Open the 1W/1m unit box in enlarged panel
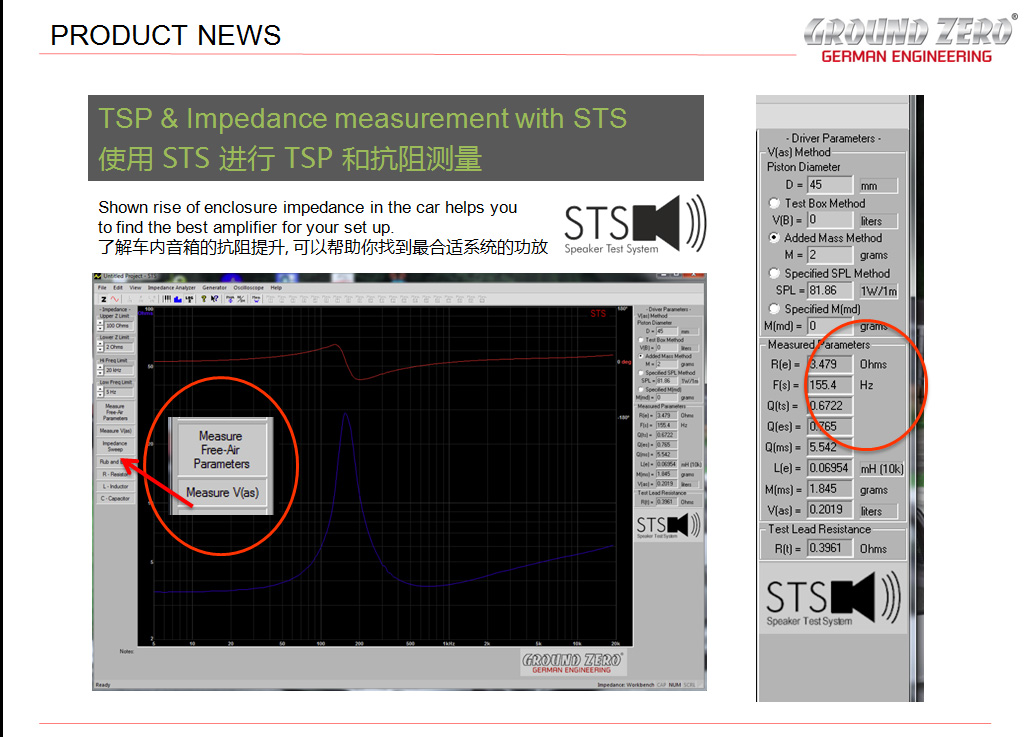1027x737 pixels. tap(878, 291)
